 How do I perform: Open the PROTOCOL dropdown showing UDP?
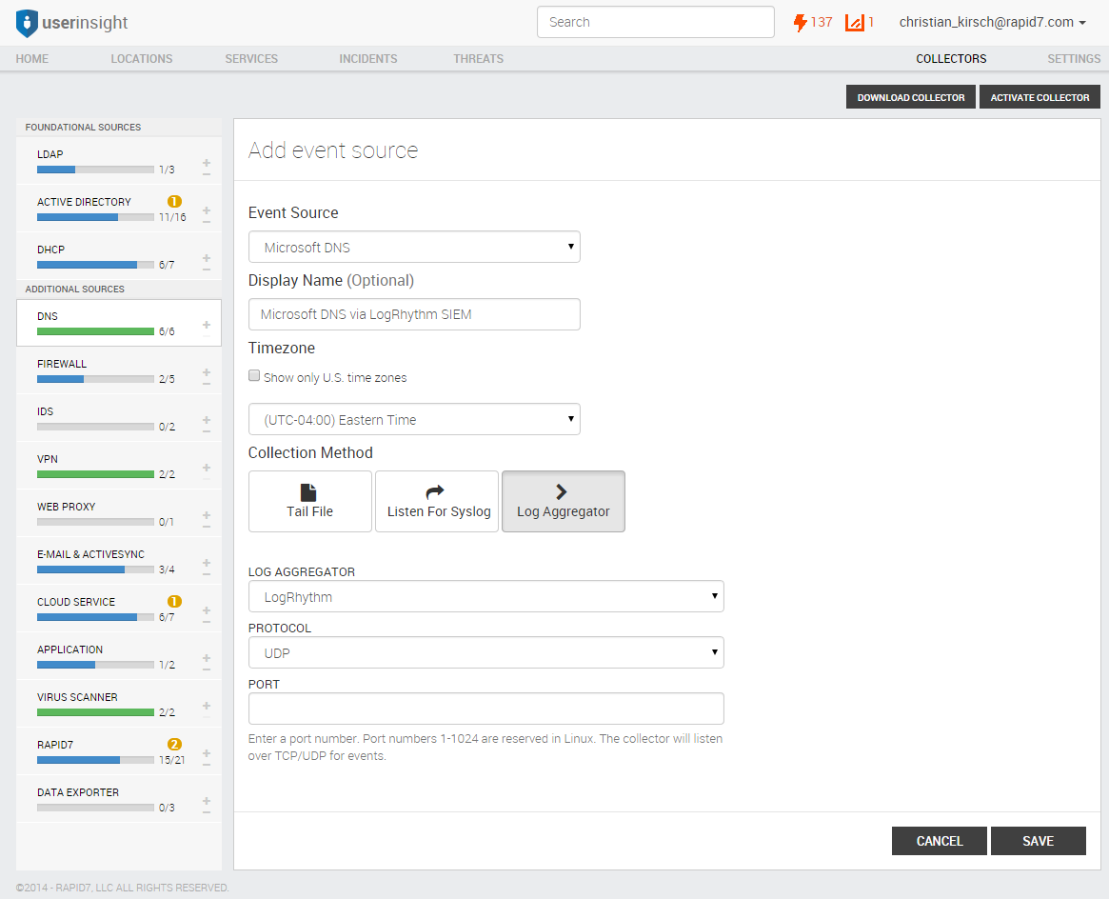(486, 652)
